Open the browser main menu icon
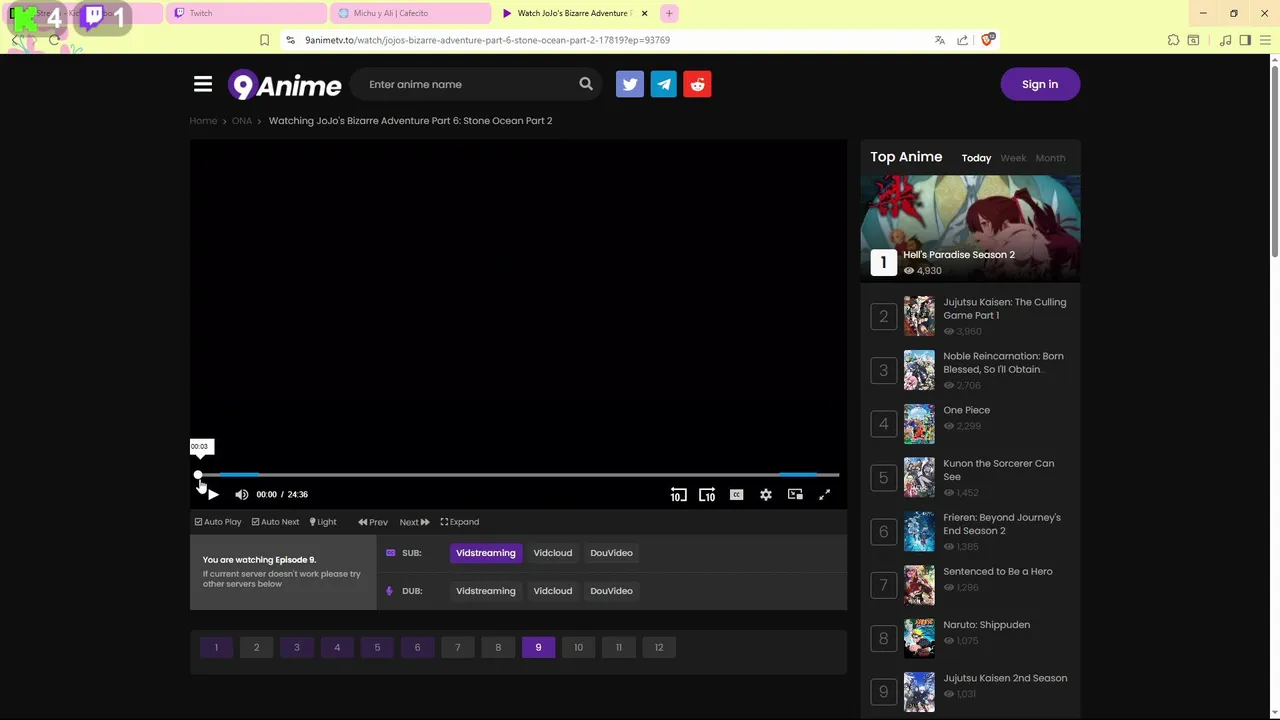Screen dimensions: 1280x720 [x=1264, y=40]
